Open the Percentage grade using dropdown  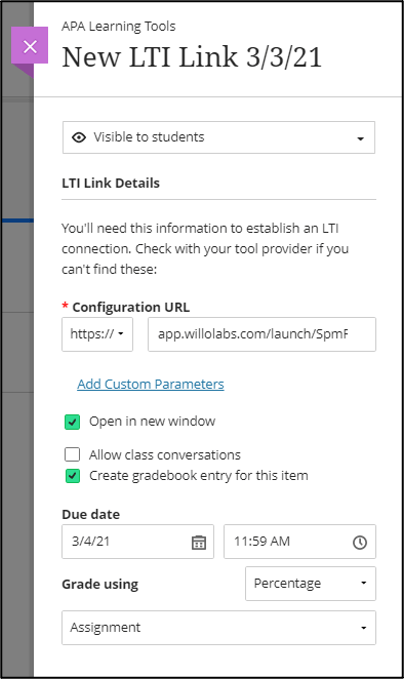pos(310,584)
